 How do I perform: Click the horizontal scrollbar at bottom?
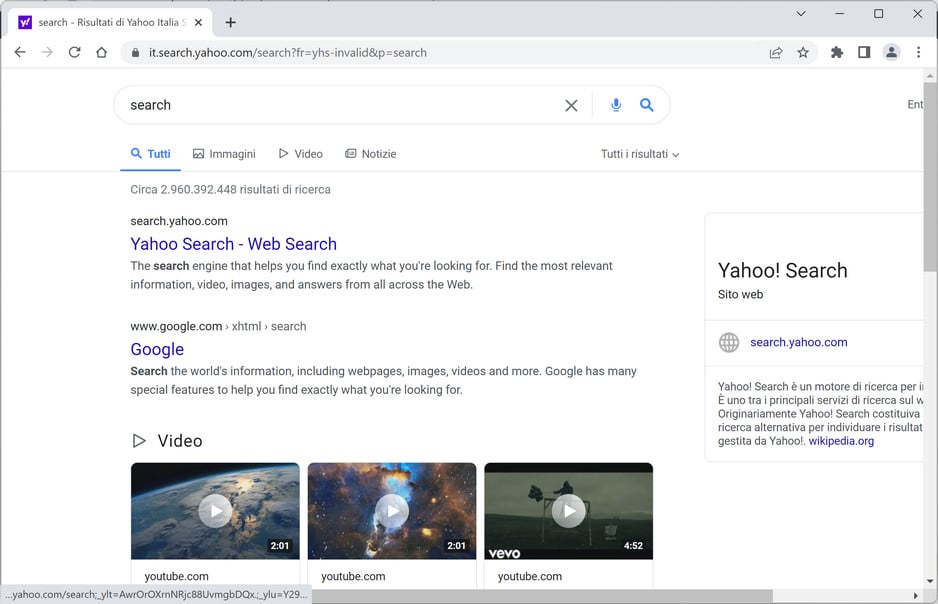(x=540, y=596)
